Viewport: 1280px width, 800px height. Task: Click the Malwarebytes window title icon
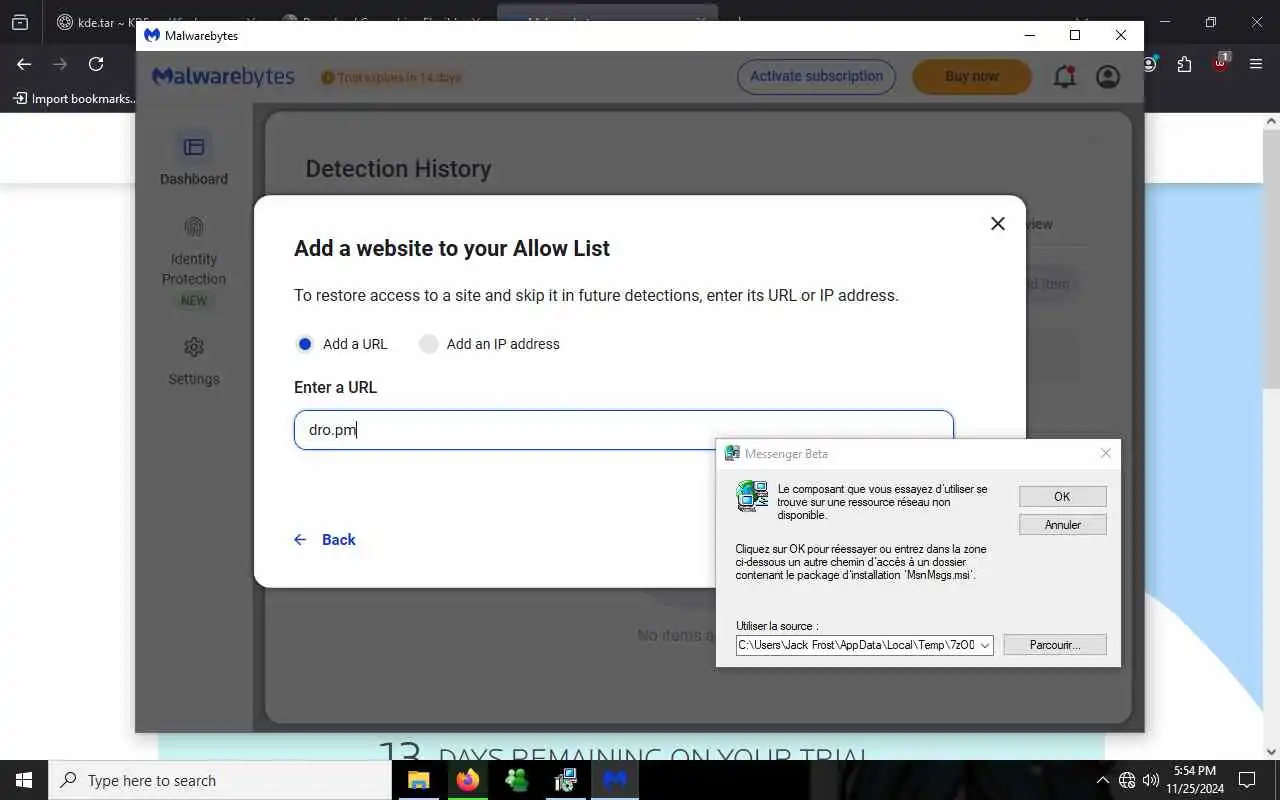[152, 35]
